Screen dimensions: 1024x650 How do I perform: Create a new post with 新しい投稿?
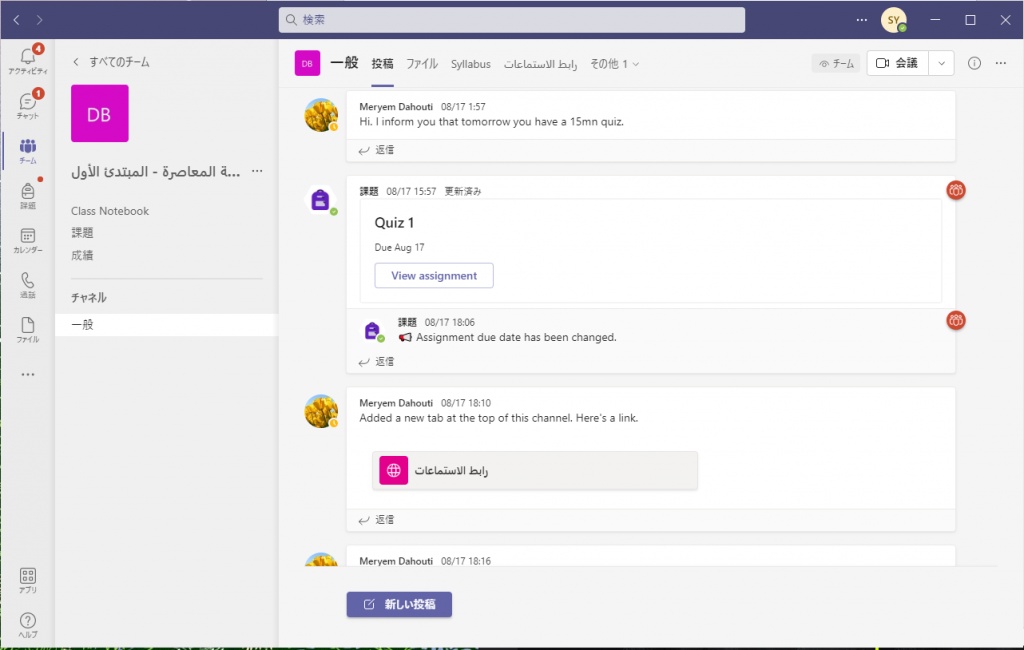(399, 604)
